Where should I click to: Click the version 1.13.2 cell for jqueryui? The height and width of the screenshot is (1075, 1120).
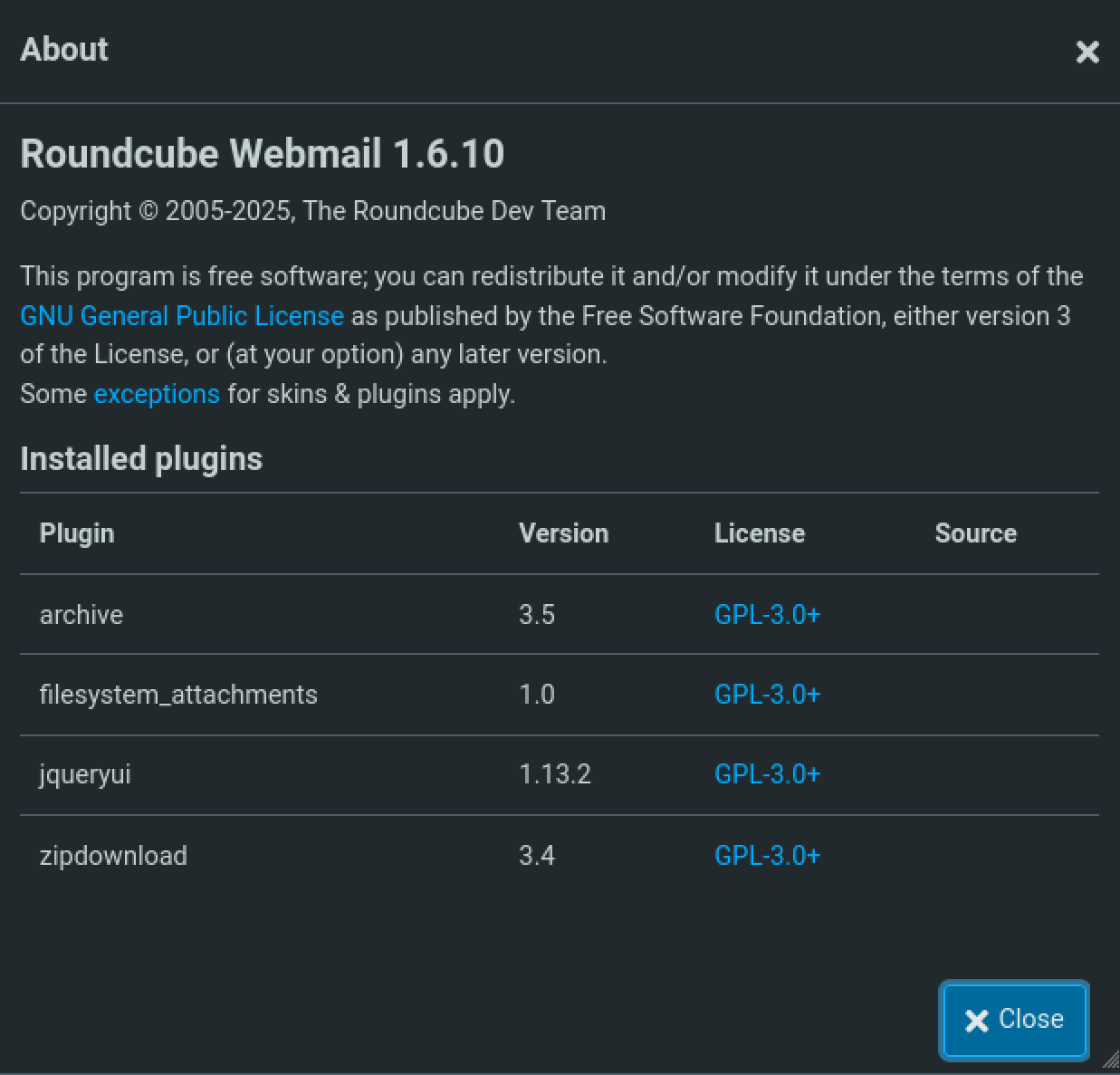pyautogui.click(x=555, y=774)
